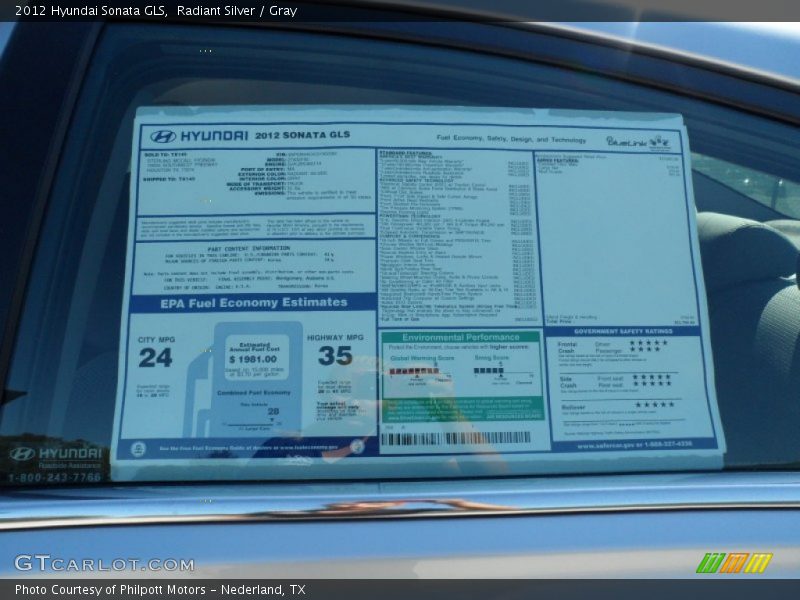The image size is (800, 600).
Task: Click the Side Crash star rating
Action: pos(651,380)
